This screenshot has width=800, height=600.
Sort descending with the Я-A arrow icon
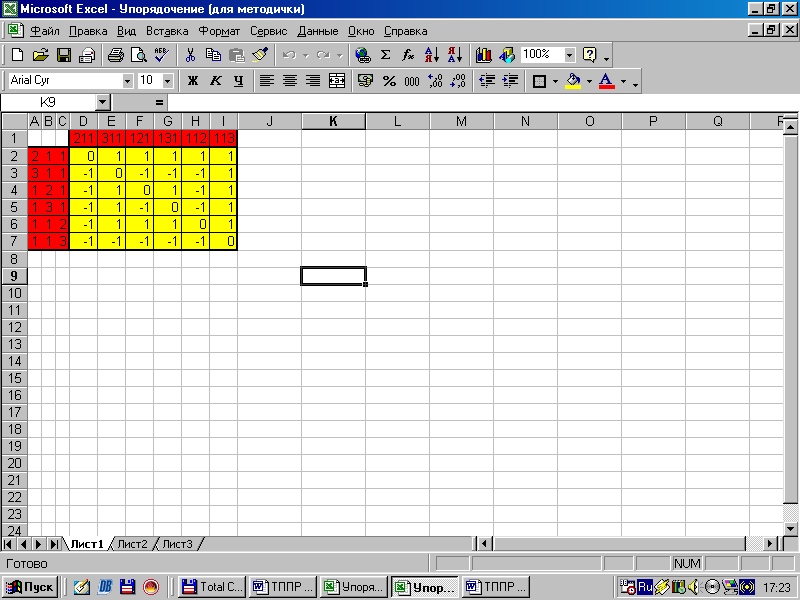point(455,55)
